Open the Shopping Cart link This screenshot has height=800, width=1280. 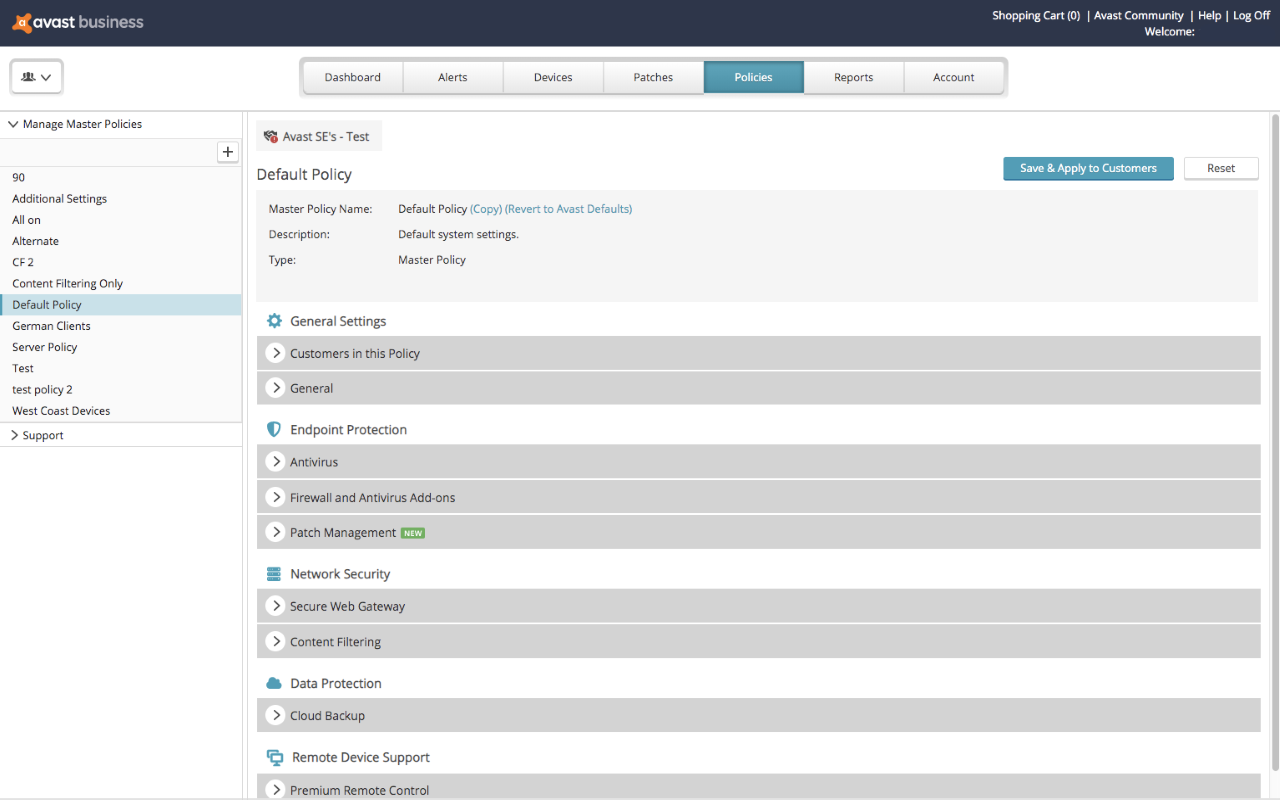pos(1036,15)
